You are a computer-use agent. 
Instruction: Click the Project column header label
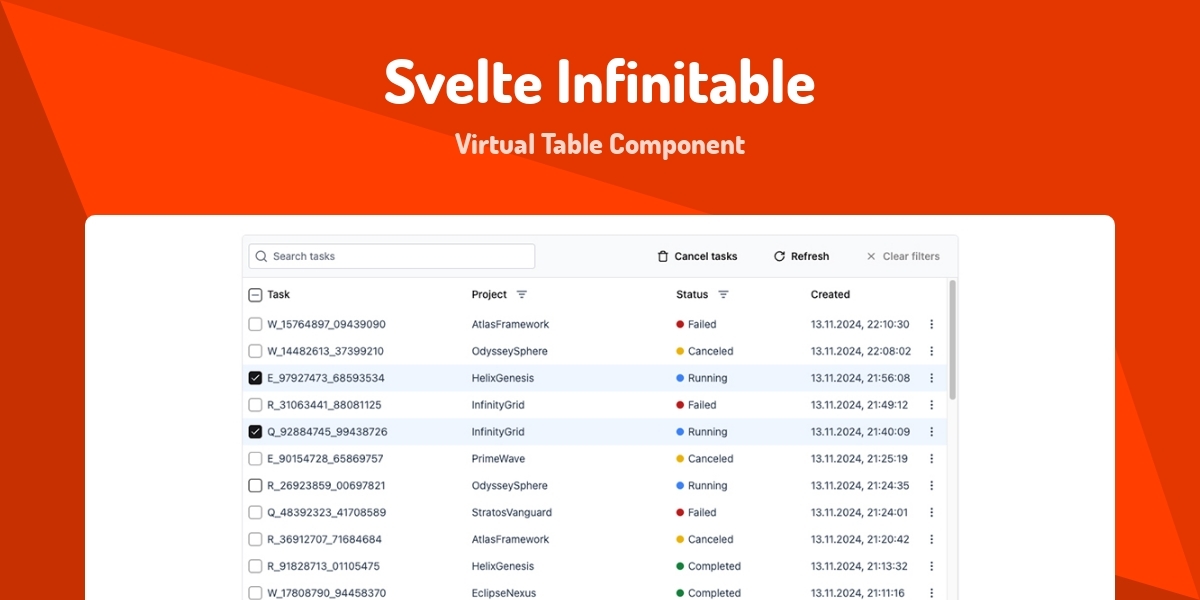490,295
